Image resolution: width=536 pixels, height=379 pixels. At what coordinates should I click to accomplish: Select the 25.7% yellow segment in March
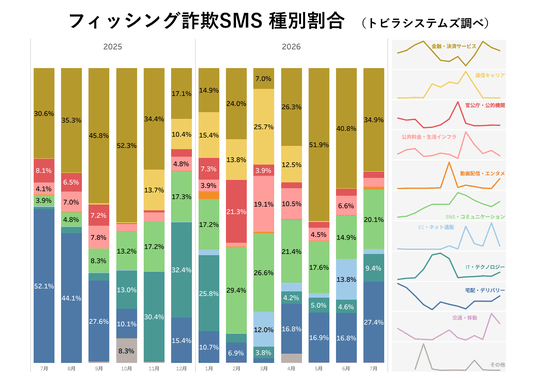264,127
